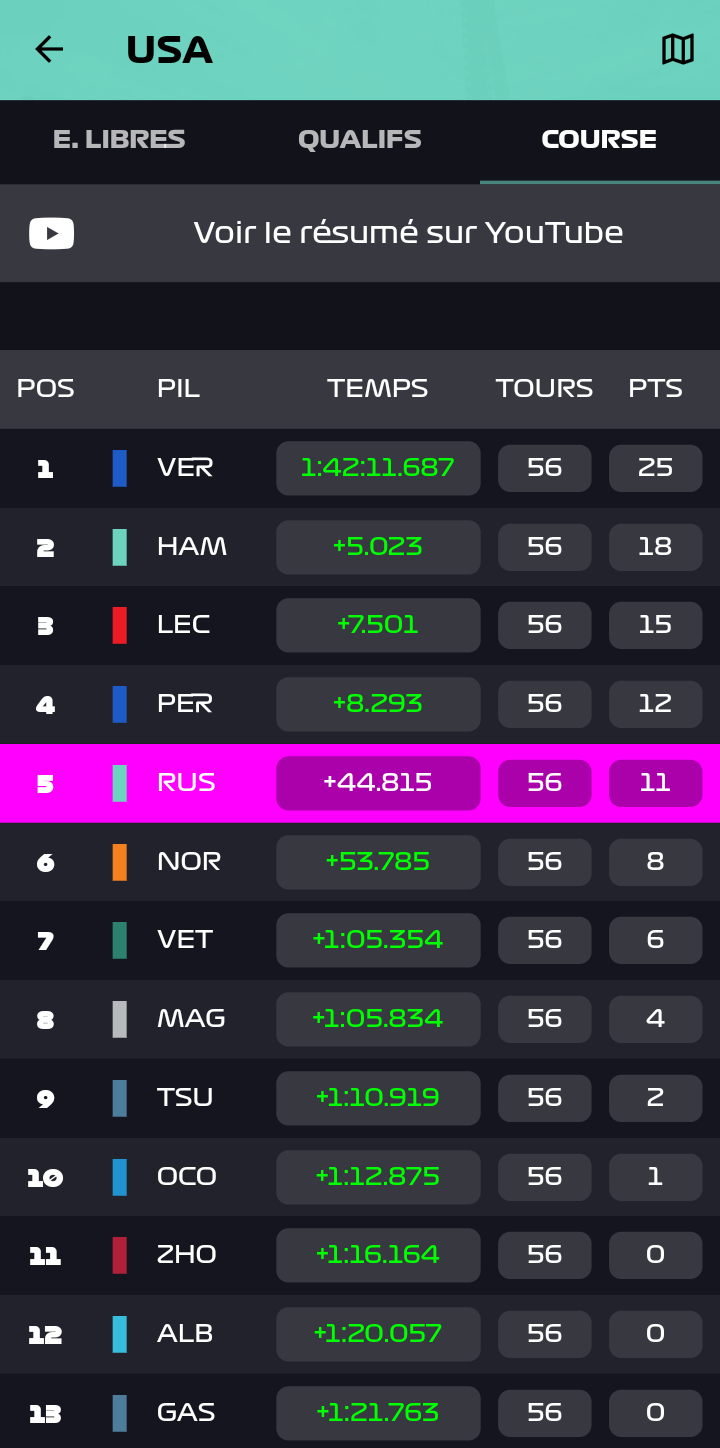
Task: Select driver name TSU
Action: [x=185, y=1098]
